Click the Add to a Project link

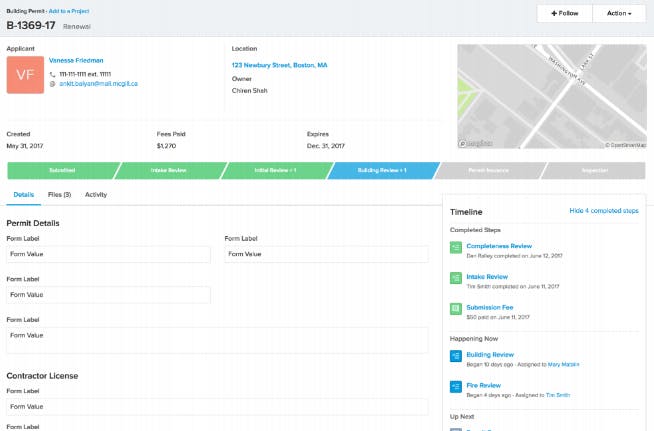[x=69, y=11]
